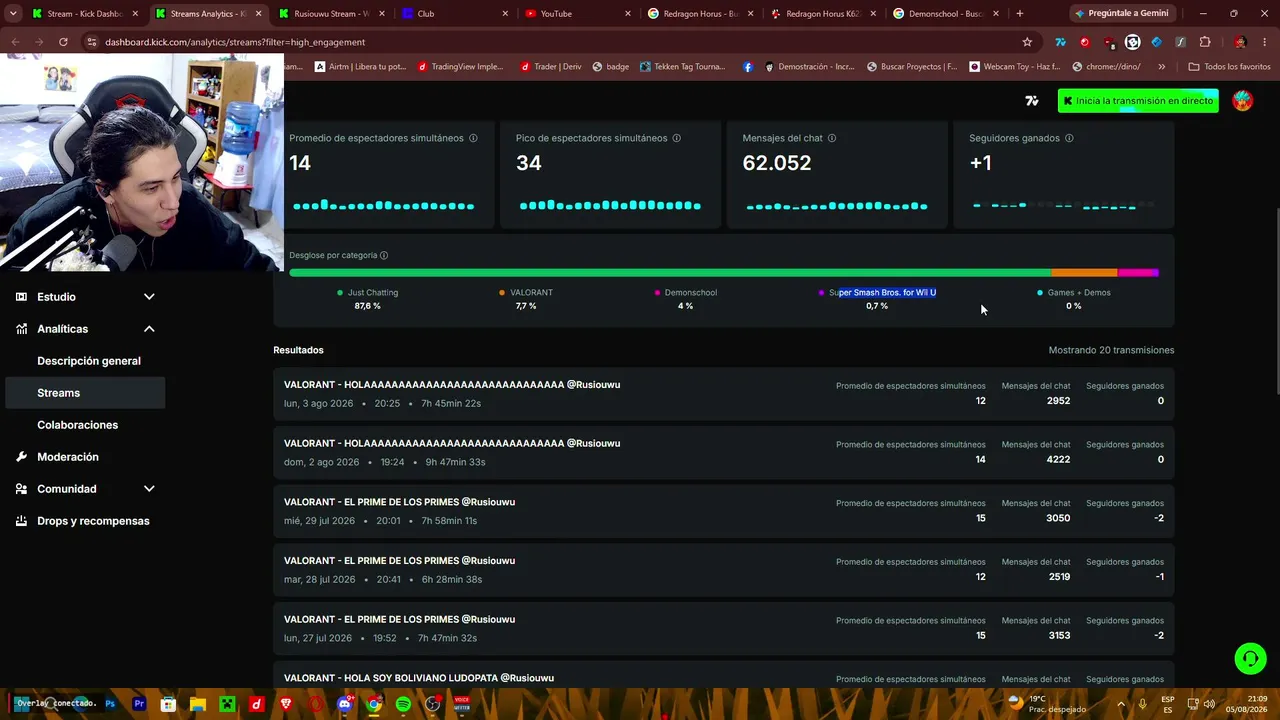Open Chrome three-dot menu
The width and height of the screenshot is (1280, 720).
[x=1265, y=42]
